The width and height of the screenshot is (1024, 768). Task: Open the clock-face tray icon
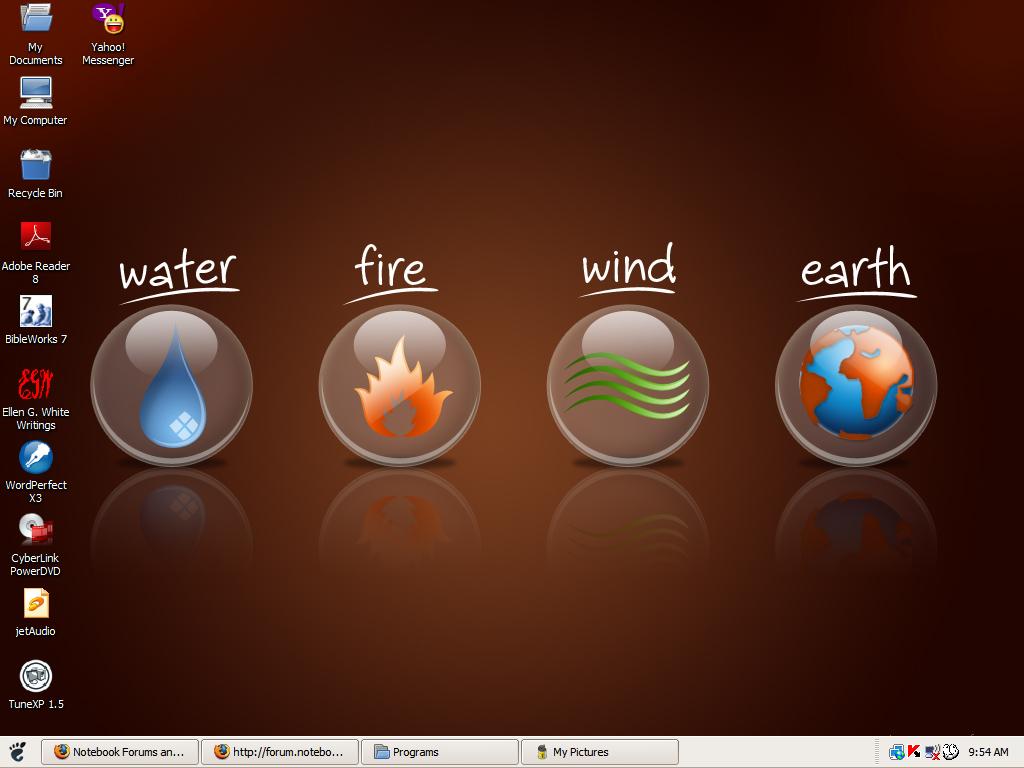(x=950, y=752)
